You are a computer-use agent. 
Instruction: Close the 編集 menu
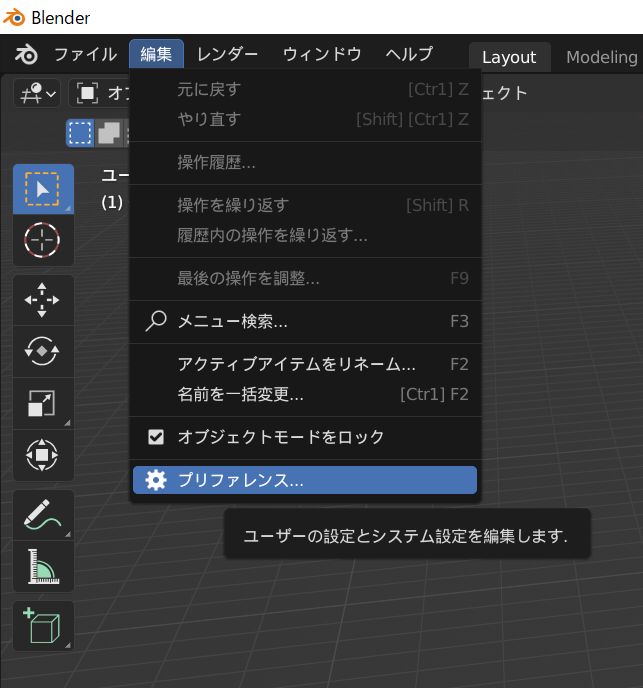tap(156, 54)
